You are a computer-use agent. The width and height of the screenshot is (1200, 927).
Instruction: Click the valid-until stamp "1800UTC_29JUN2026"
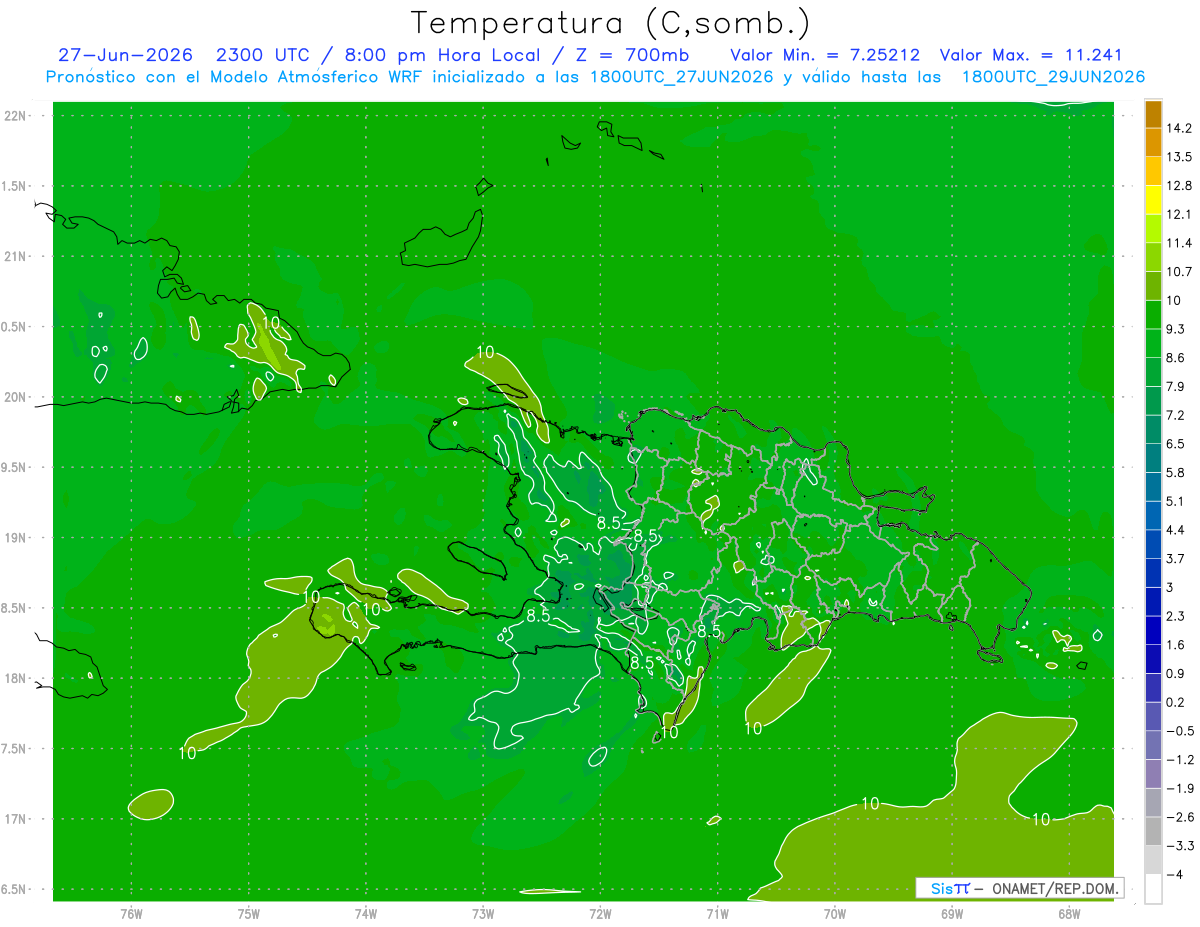coord(1053,77)
